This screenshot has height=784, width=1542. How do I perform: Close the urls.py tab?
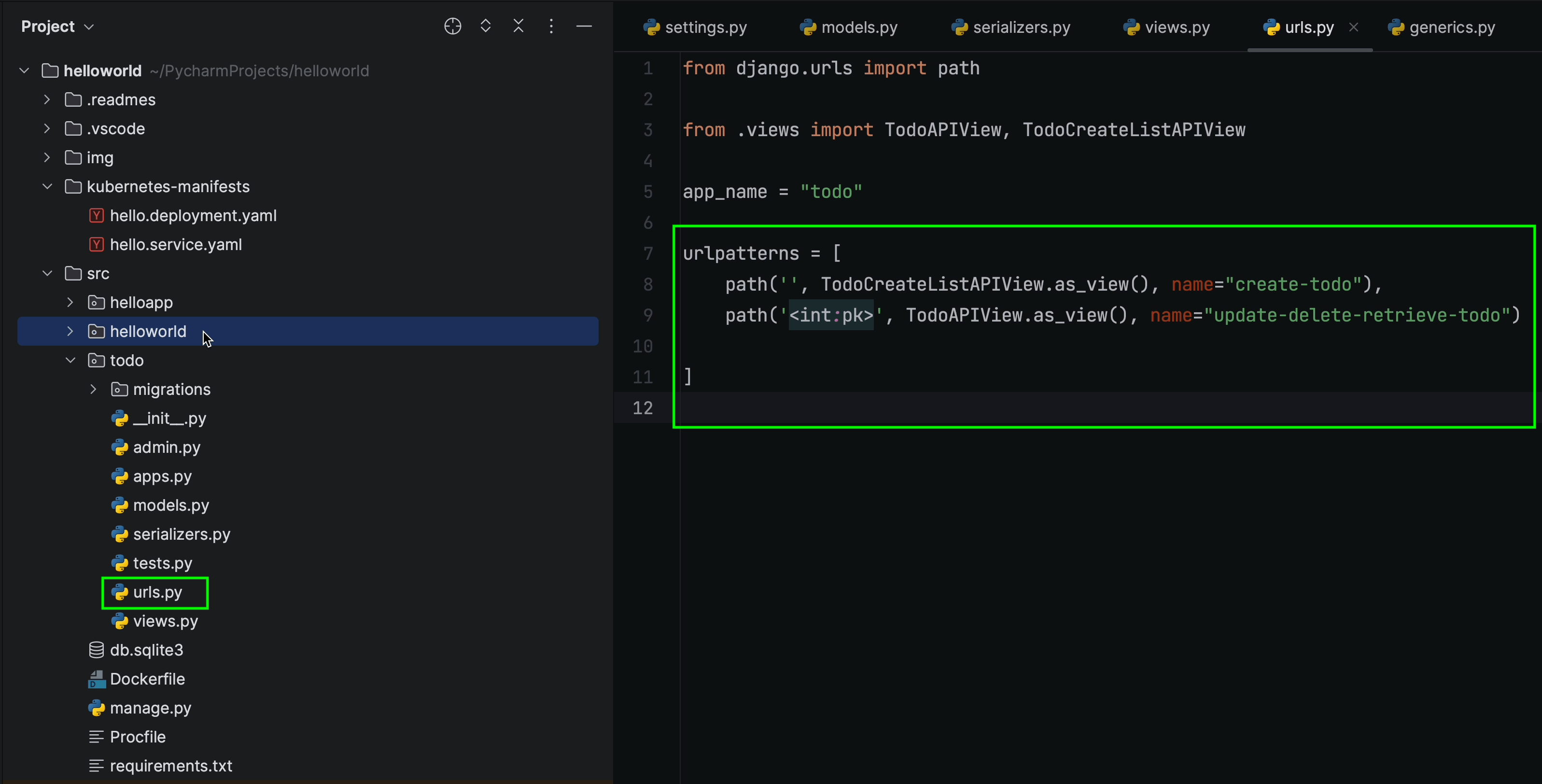[1354, 27]
